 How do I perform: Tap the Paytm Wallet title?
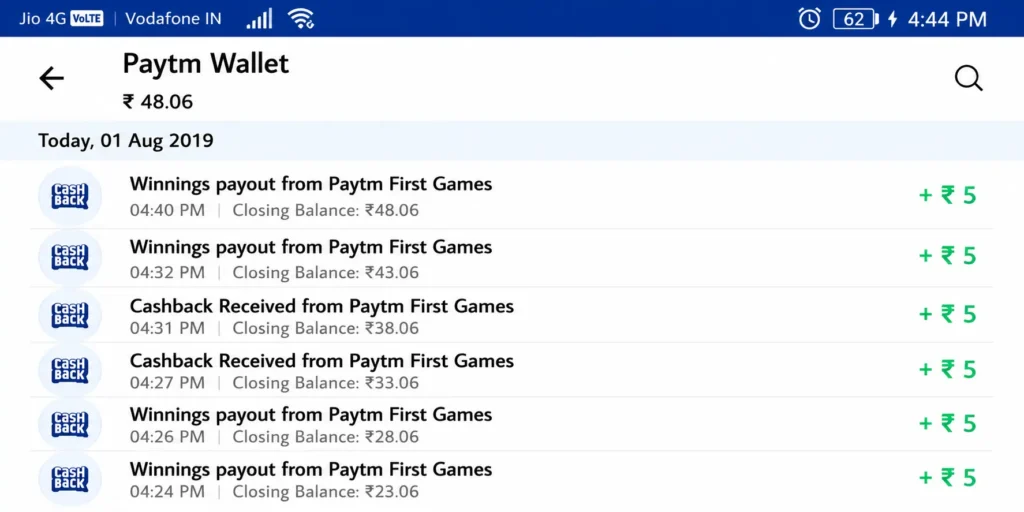click(206, 64)
